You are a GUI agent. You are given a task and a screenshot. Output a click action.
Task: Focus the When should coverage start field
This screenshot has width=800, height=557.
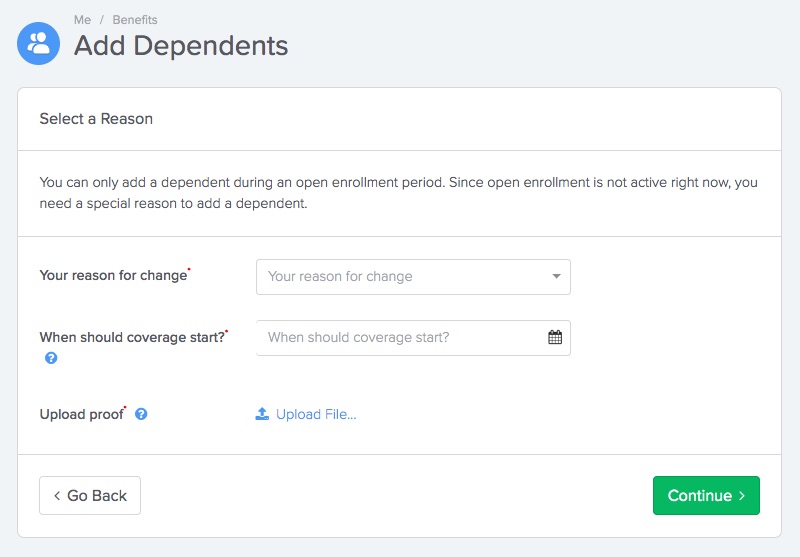[x=413, y=338]
